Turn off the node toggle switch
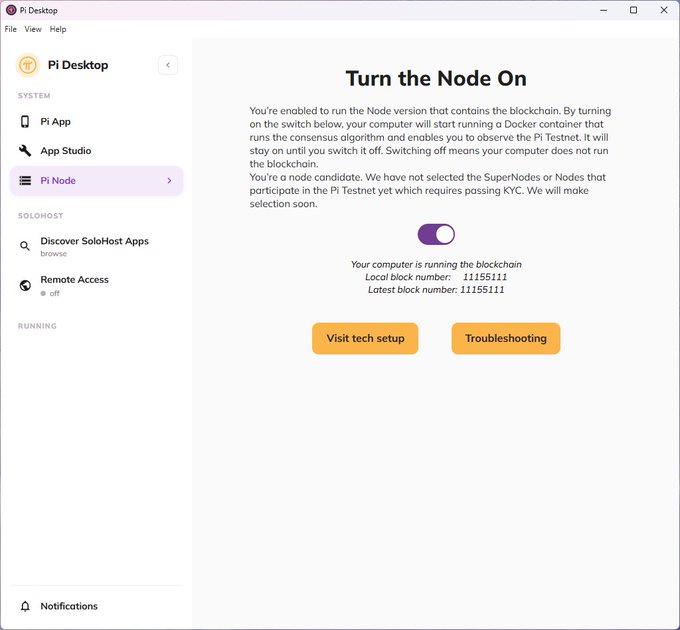The image size is (680, 630). pyautogui.click(x=436, y=234)
